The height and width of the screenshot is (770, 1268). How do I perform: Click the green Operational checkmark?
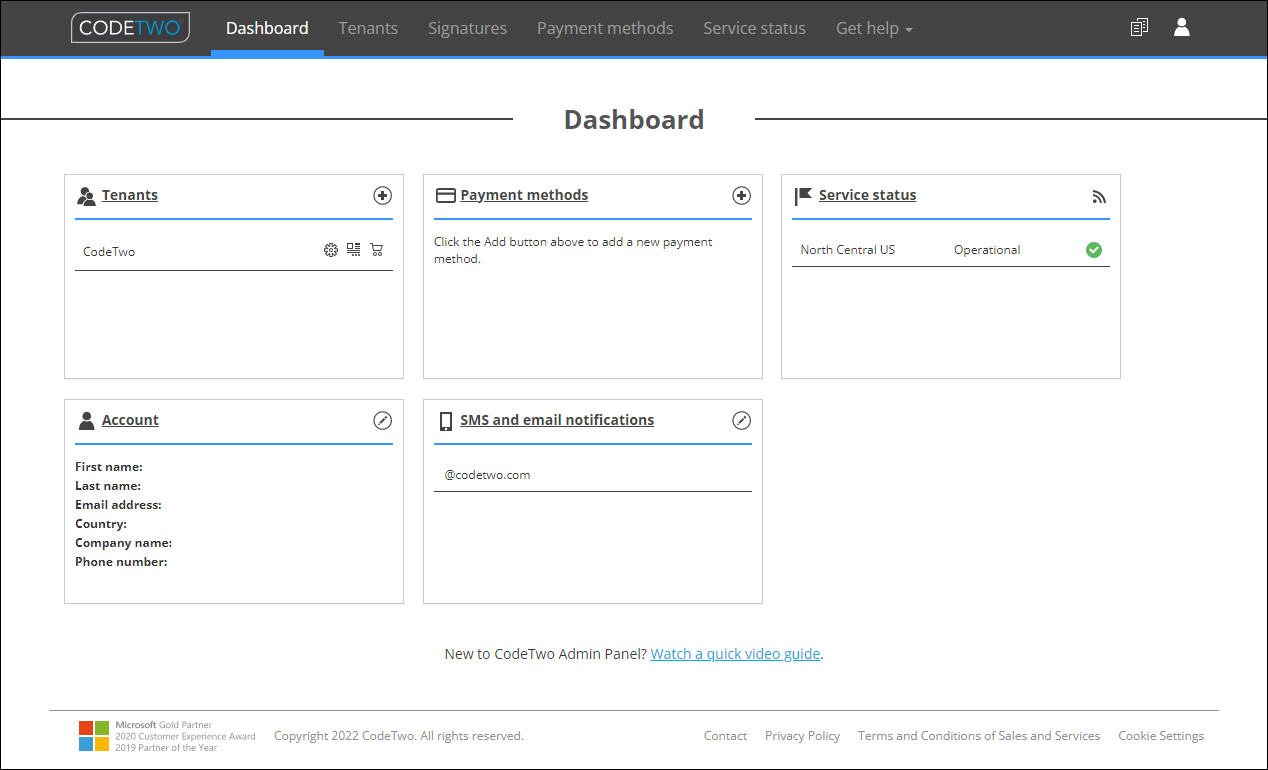click(x=1094, y=250)
